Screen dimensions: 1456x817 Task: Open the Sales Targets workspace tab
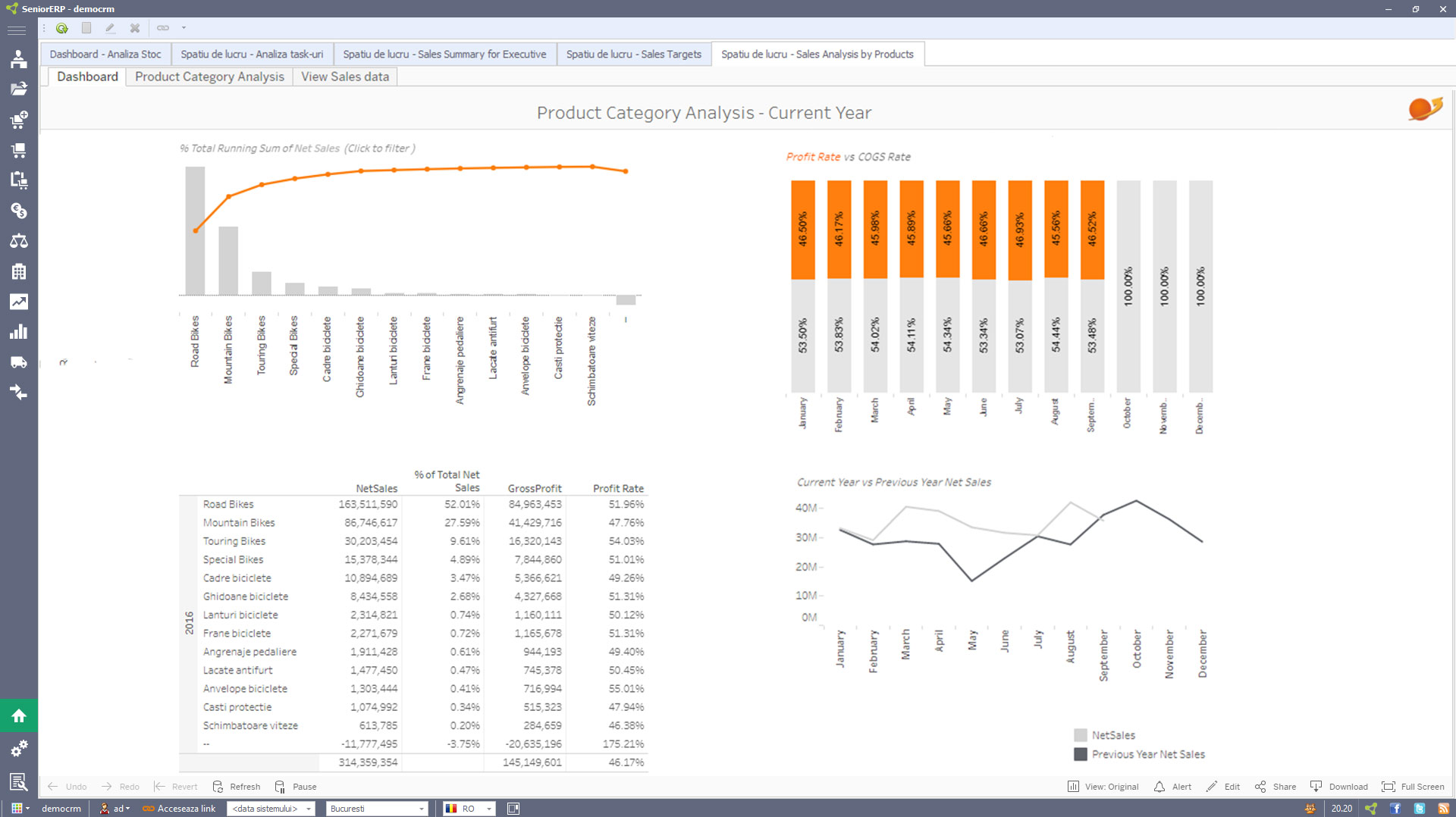point(633,55)
